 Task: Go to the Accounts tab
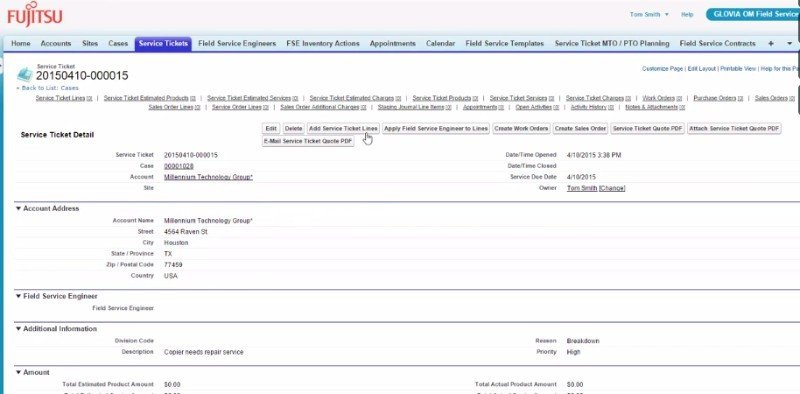(56, 44)
